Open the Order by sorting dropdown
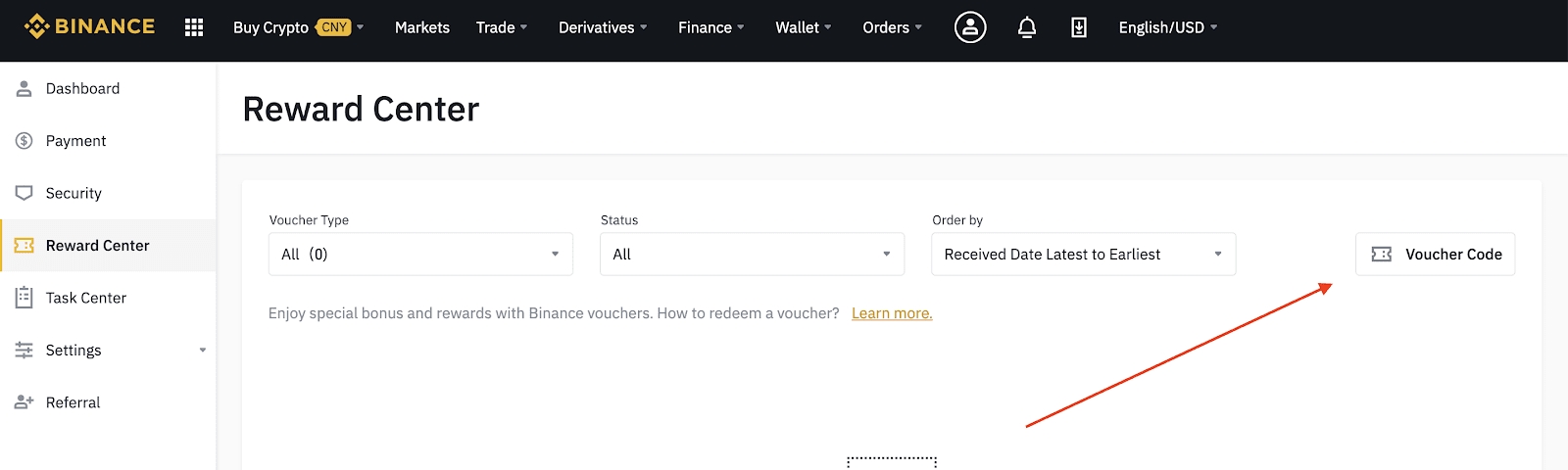 [x=1083, y=254]
